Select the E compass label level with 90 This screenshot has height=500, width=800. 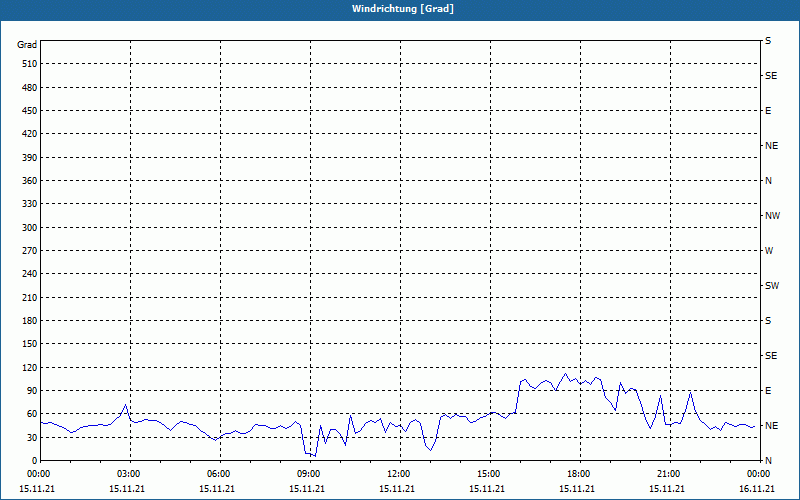[768, 391]
